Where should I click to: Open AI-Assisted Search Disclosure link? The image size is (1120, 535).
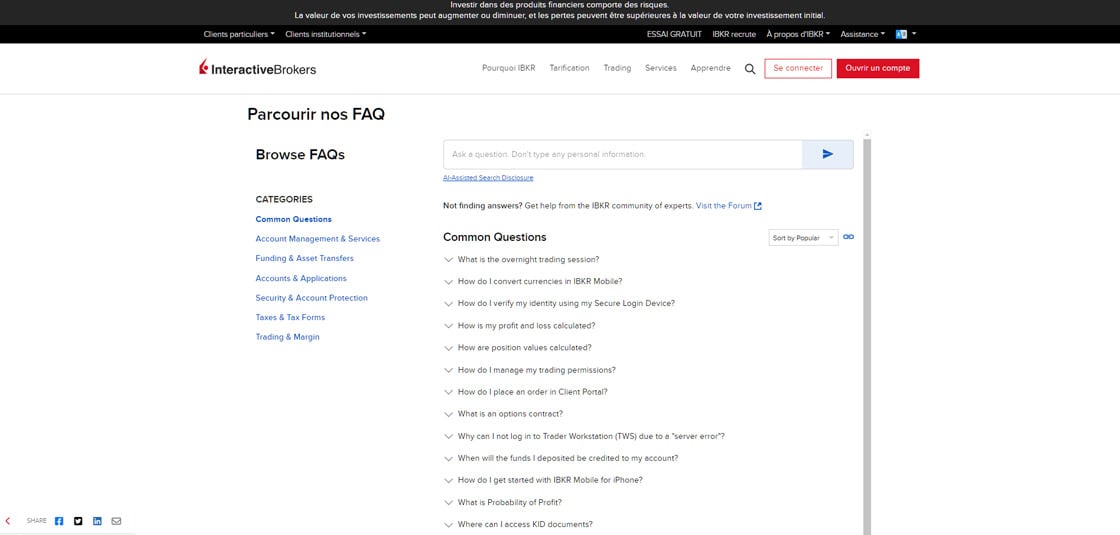point(488,178)
